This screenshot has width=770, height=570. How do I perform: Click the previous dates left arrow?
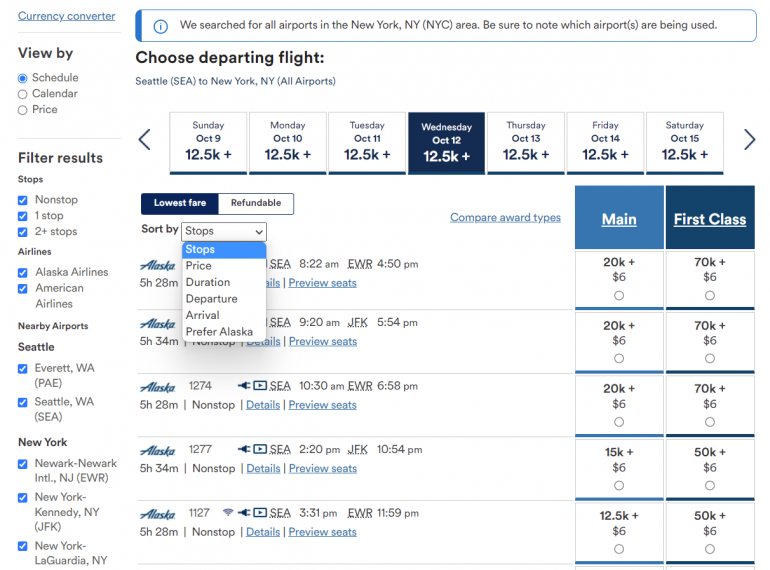click(145, 140)
